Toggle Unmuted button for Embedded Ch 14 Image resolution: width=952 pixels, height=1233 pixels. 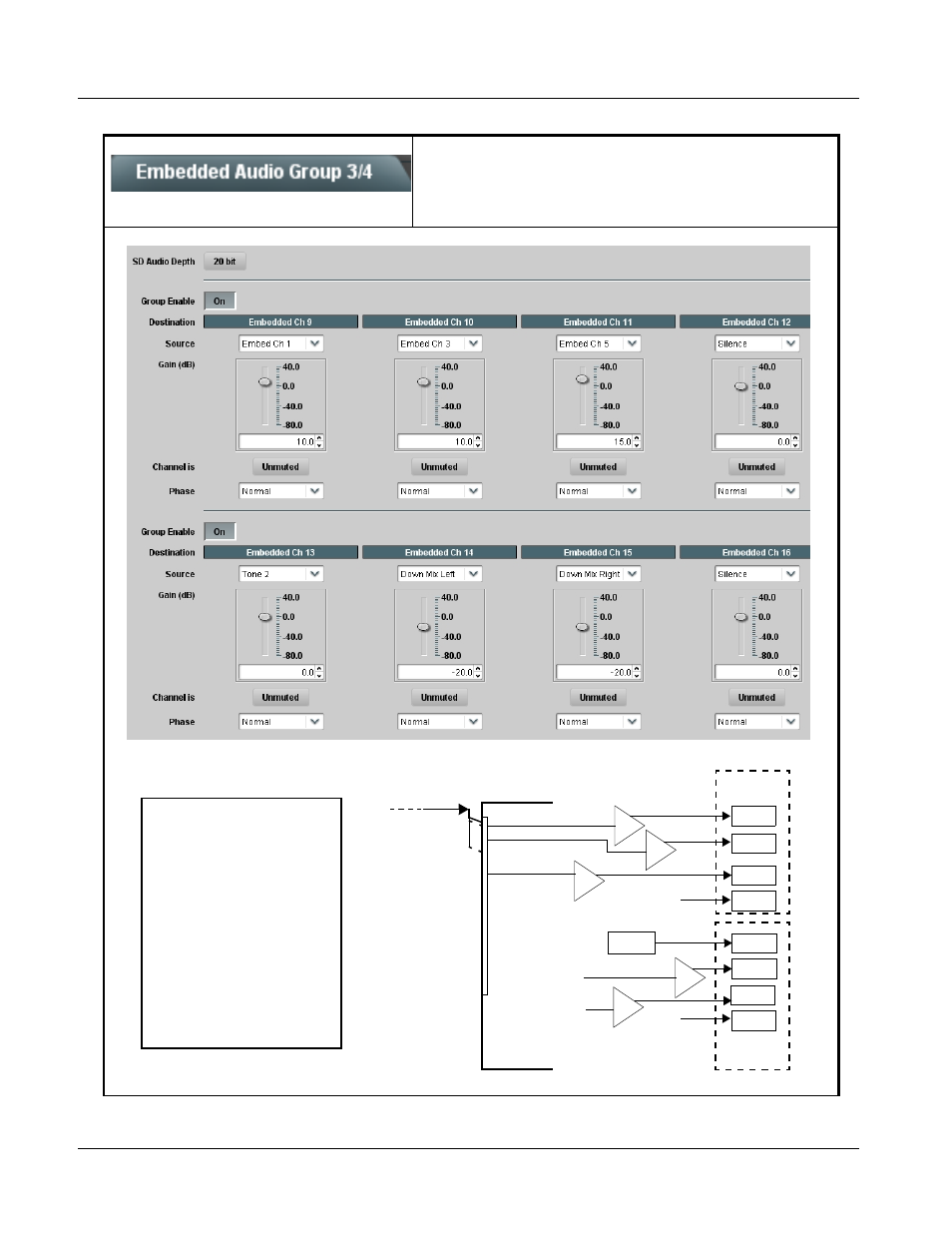tap(439, 698)
